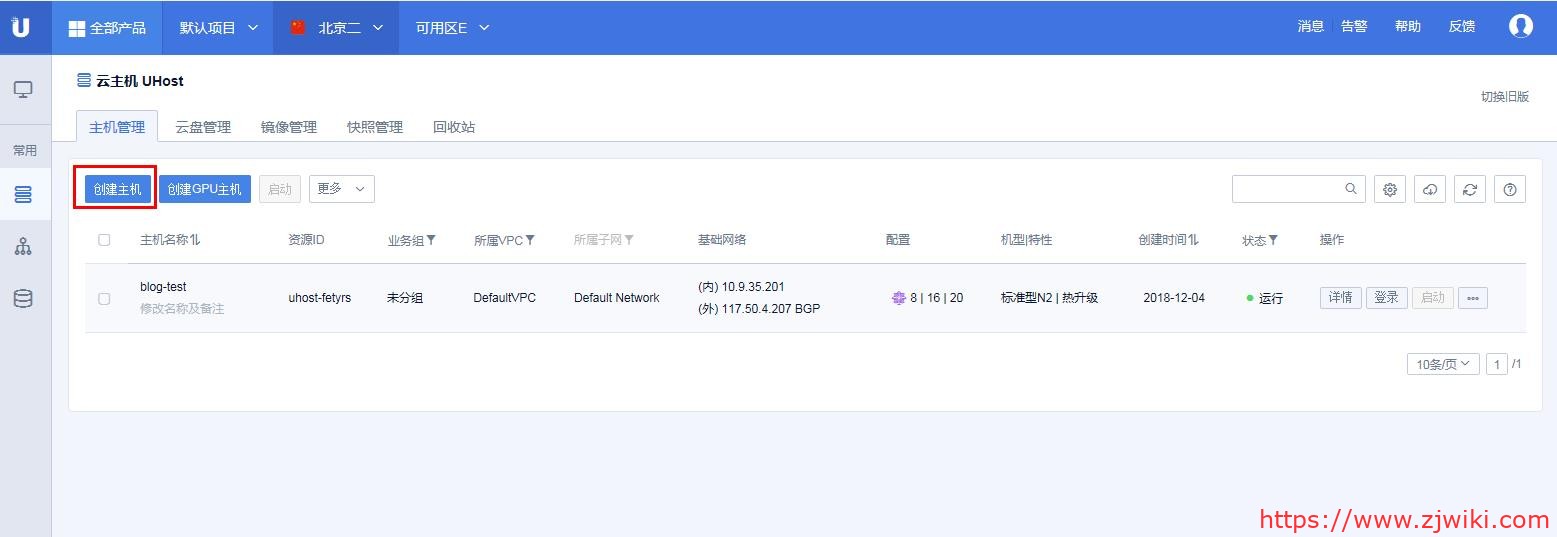
Task: Focus the host search input field
Action: pos(1288,188)
